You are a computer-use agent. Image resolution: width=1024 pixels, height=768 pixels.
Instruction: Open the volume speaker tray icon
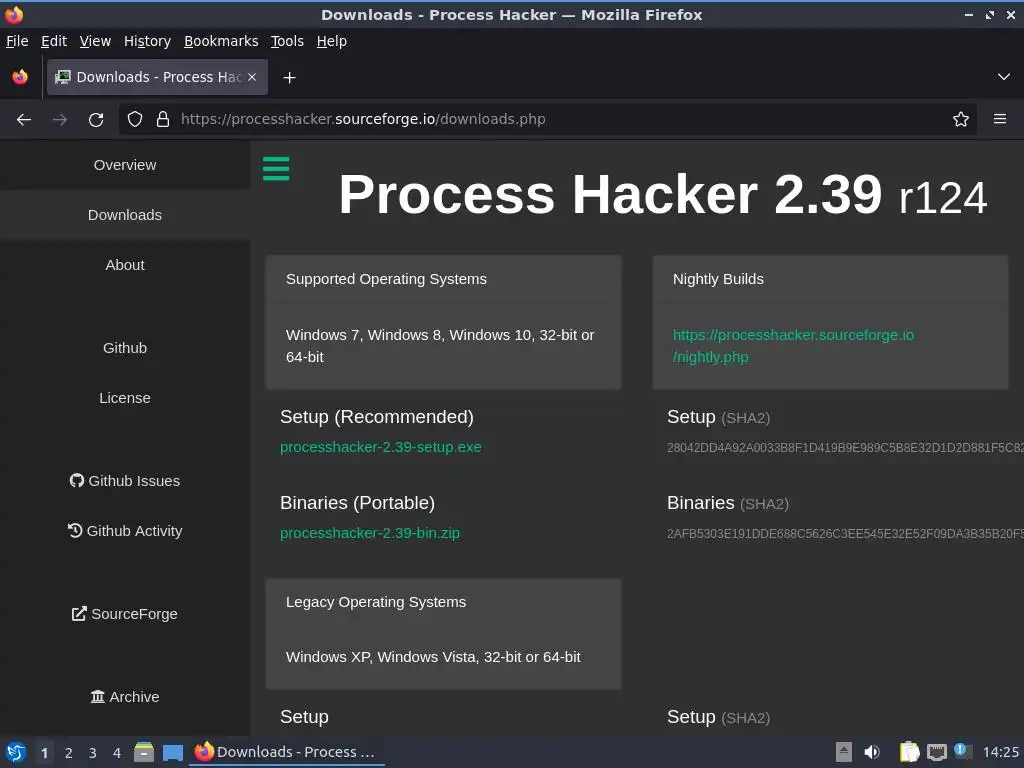(872, 752)
